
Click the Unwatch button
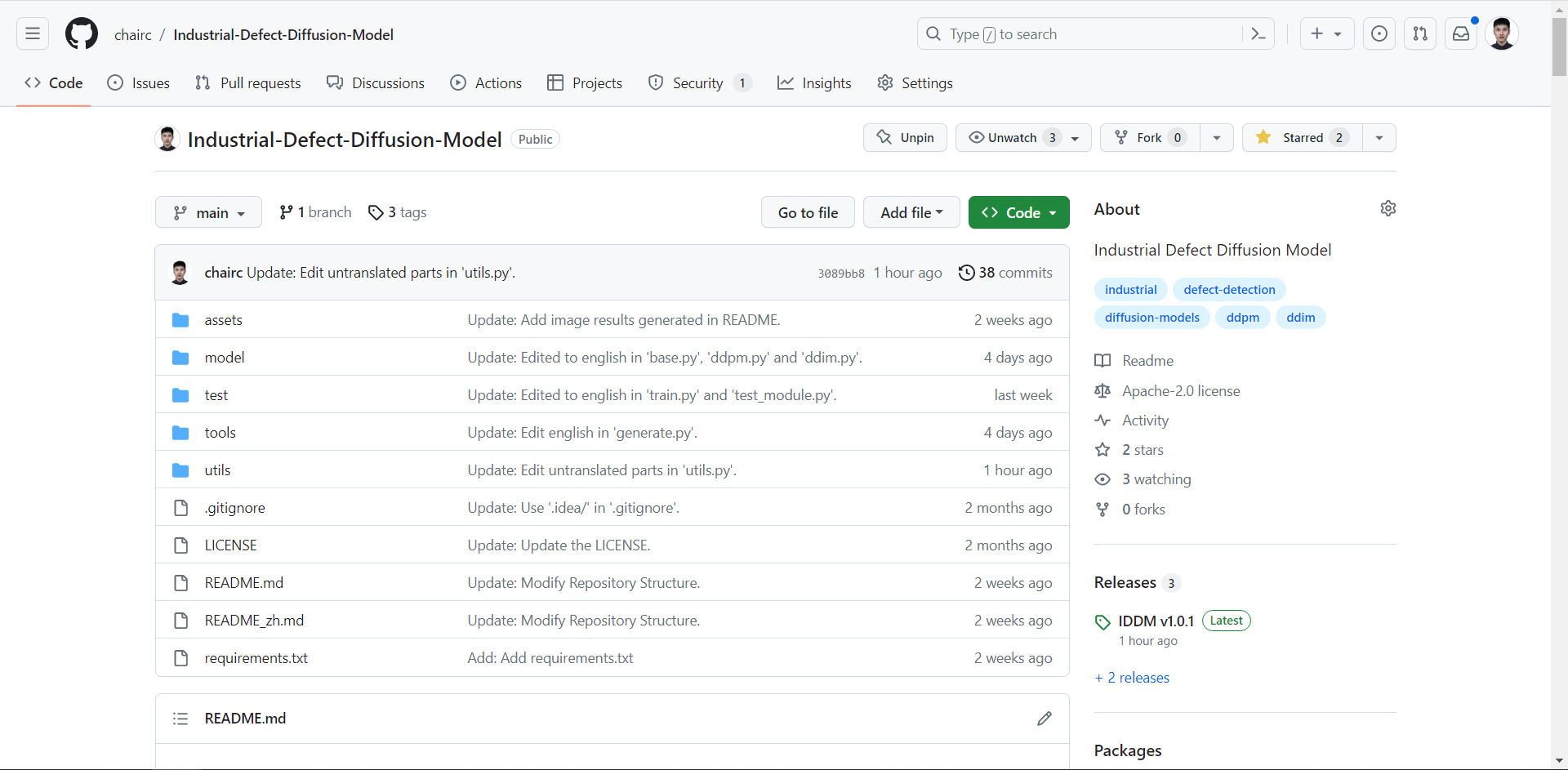pos(1023,138)
